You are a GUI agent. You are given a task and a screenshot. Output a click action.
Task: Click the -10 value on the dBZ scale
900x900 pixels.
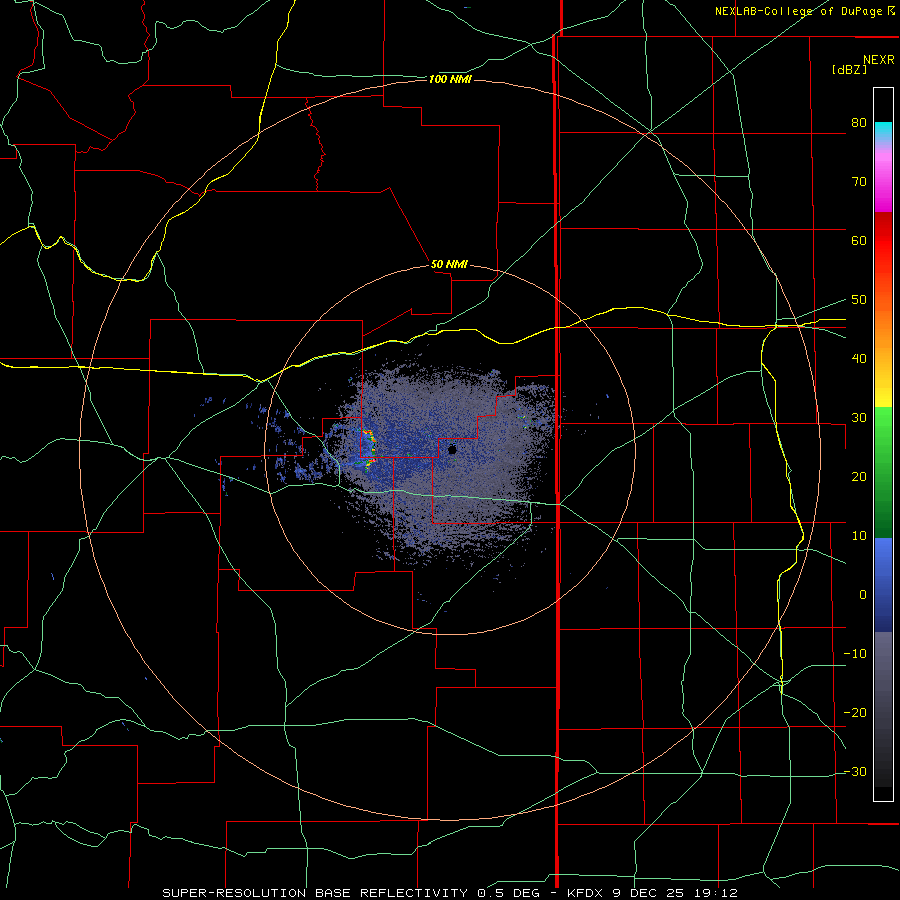(x=855, y=654)
